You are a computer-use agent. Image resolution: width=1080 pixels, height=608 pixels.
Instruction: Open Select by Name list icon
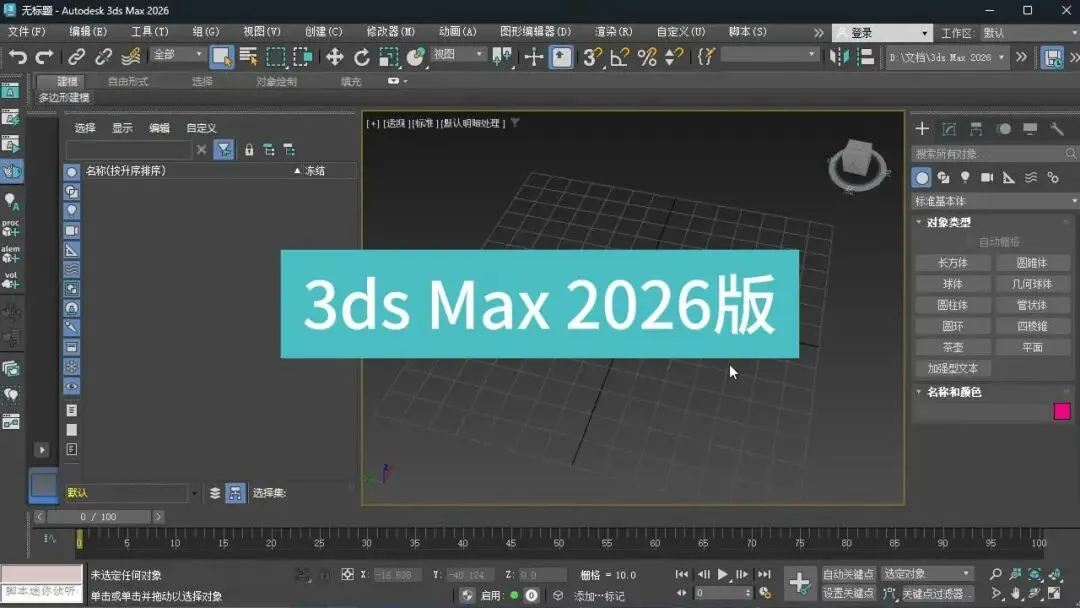(248, 57)
